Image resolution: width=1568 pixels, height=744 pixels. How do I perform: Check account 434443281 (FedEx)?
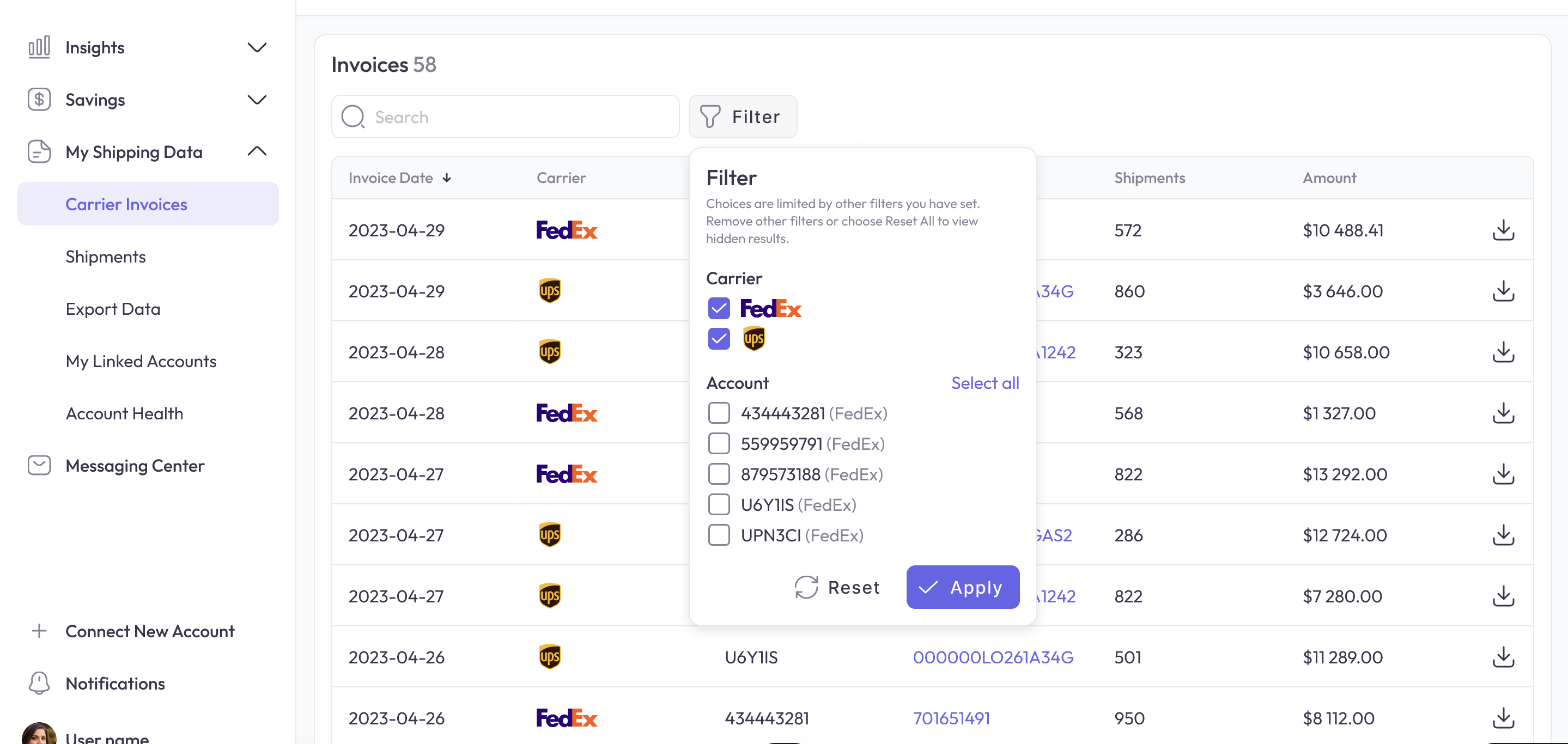719,413
